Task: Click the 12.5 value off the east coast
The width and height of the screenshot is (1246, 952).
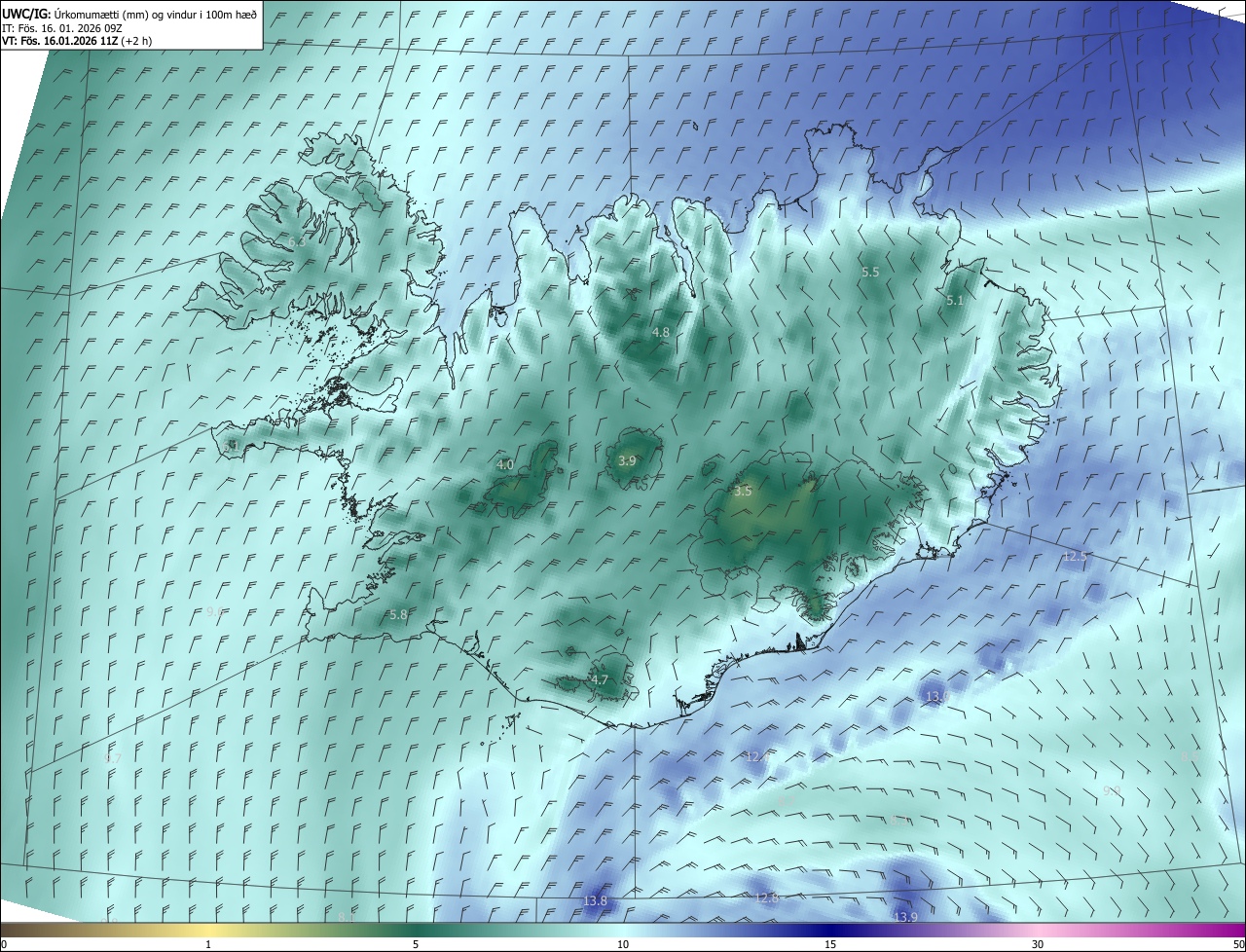Action: tap(1075, 557)
